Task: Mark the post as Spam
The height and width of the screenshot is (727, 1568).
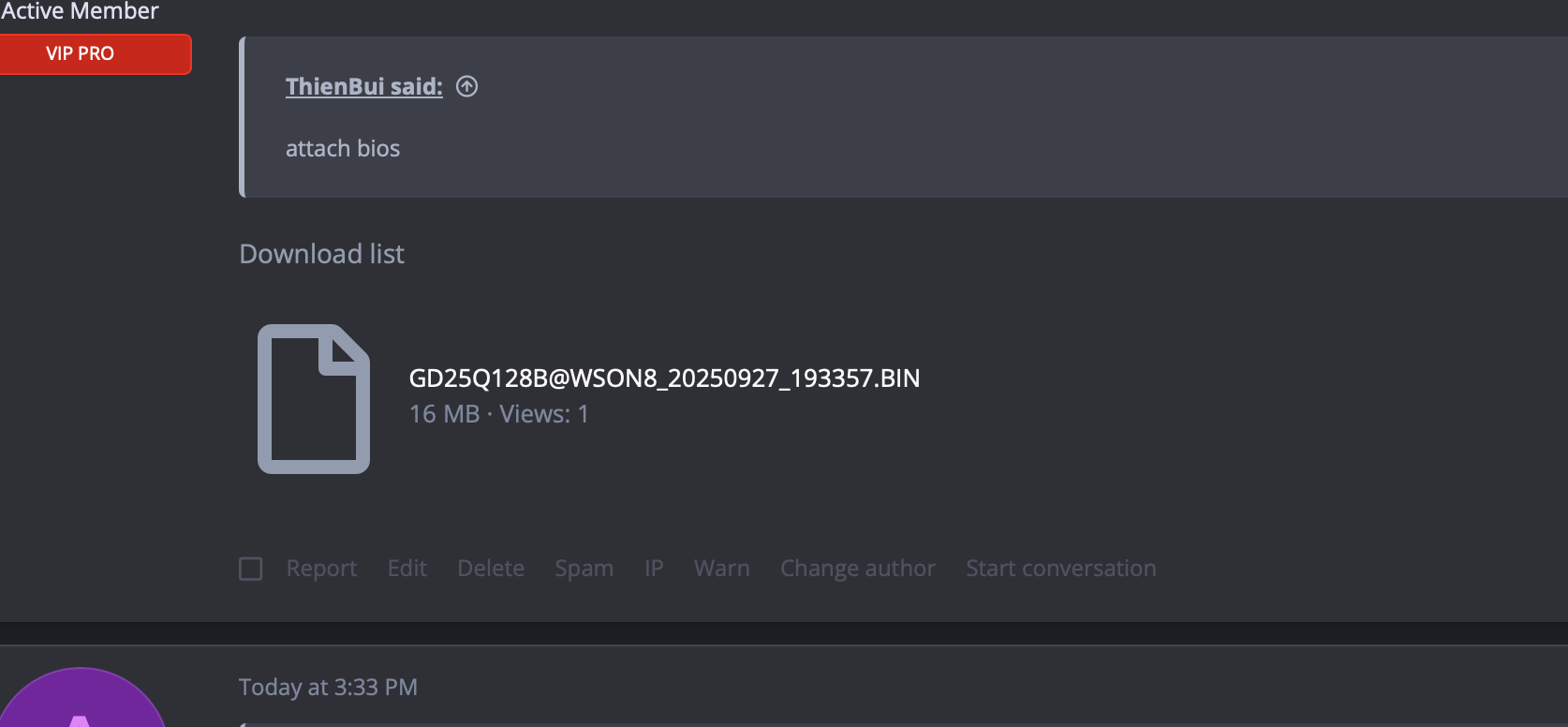Action: coord(584,569)
